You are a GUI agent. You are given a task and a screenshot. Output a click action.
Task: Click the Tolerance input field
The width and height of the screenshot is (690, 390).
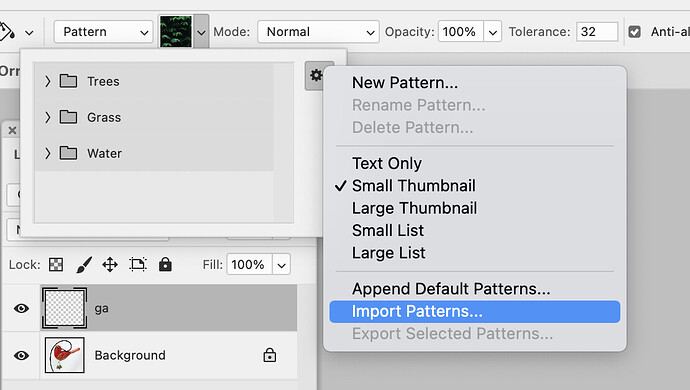(x=597, y=32)
